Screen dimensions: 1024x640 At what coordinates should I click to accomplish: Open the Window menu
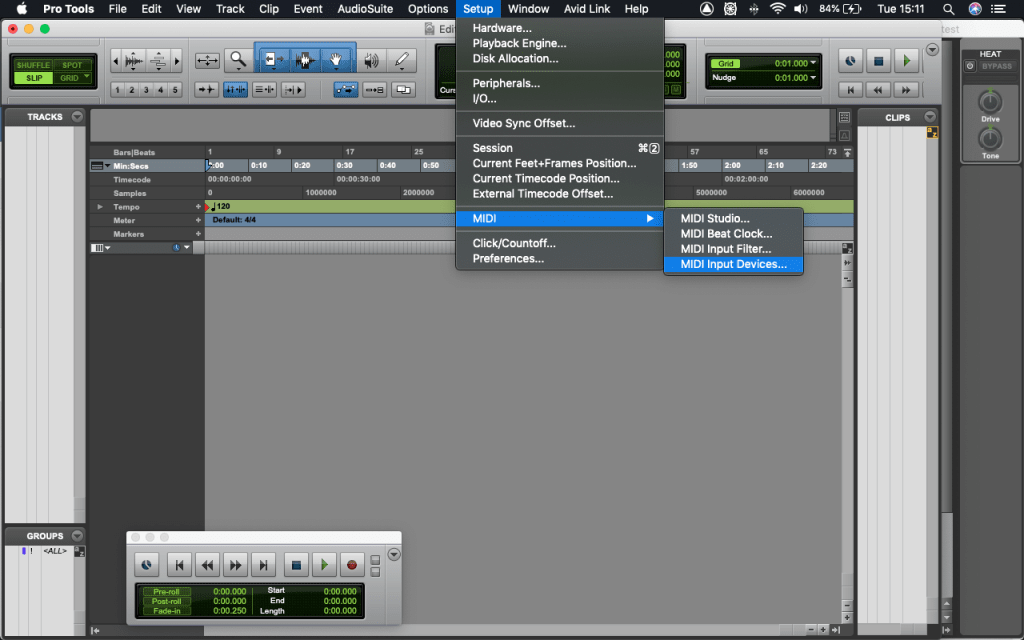528,8
